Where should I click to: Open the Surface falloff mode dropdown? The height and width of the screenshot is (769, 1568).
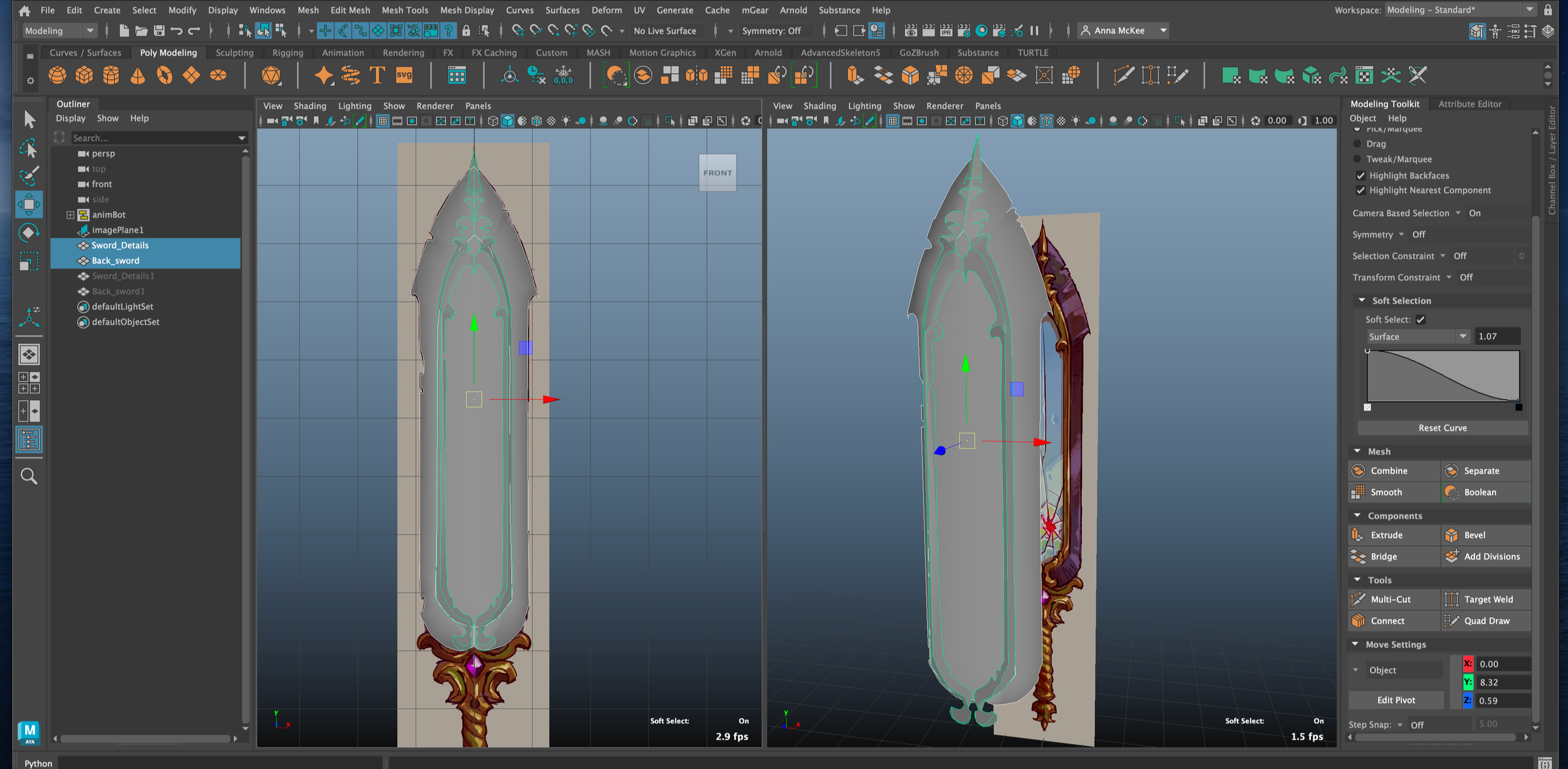coord(1417,336)
